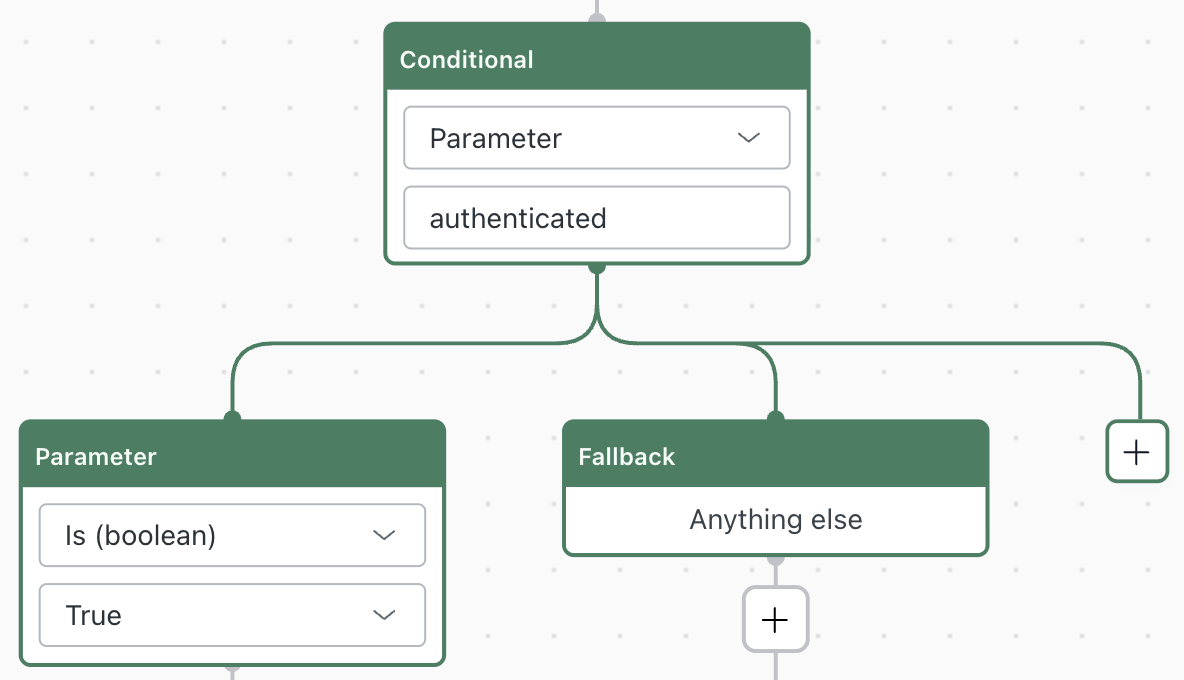Click the Anything else fallback text

pyautogui.click(x=775, y=520)
